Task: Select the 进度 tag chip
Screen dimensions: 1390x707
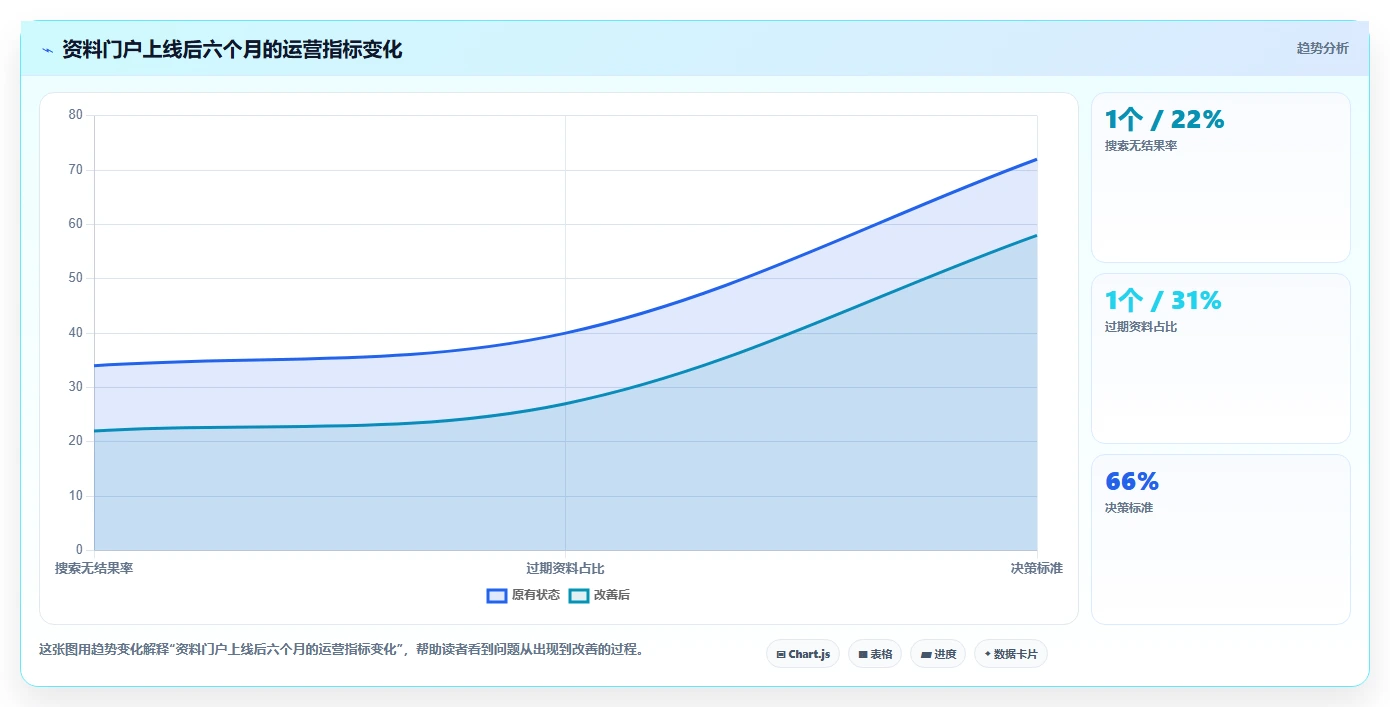Action: [x=938, y=654]
